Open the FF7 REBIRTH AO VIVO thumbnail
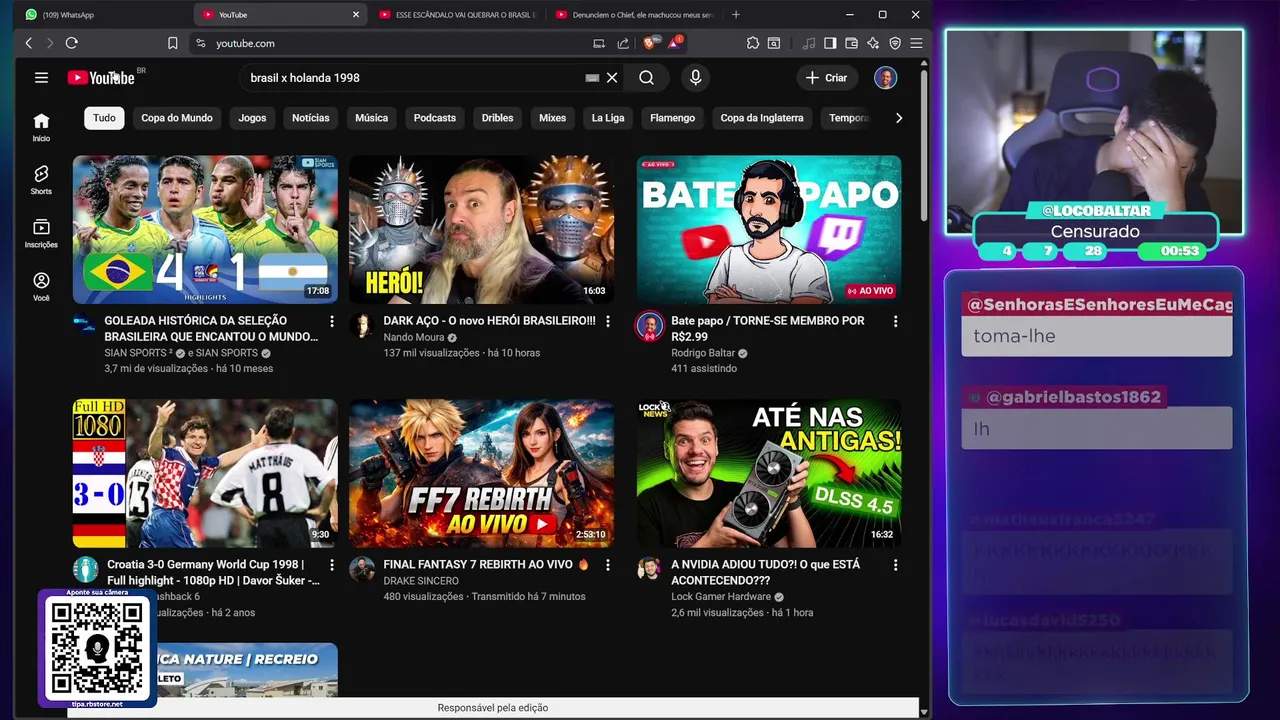Image resolution: width=1280 pixels, height=720 pixels. pyautogui.click(x=481, y=473)
